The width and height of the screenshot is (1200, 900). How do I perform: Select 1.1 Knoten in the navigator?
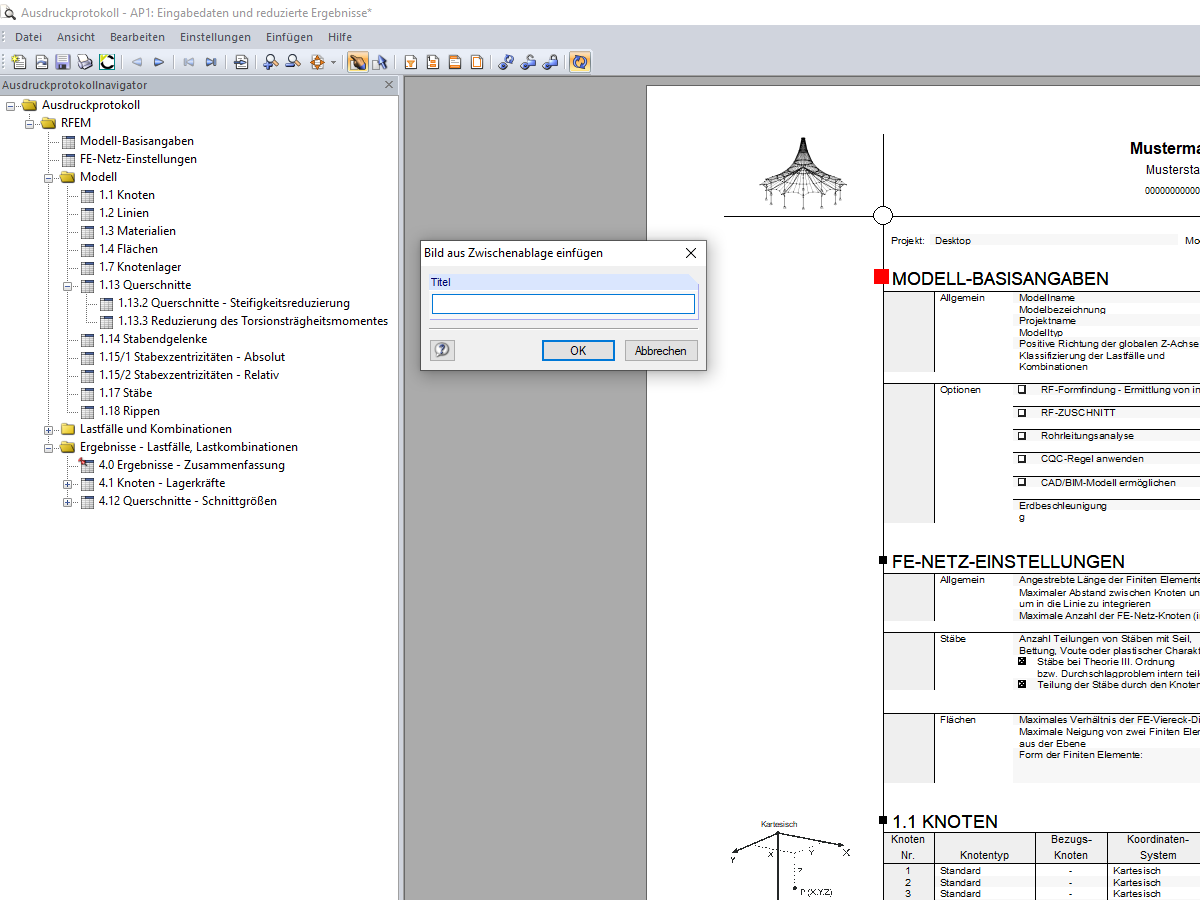tap(127, 195)
